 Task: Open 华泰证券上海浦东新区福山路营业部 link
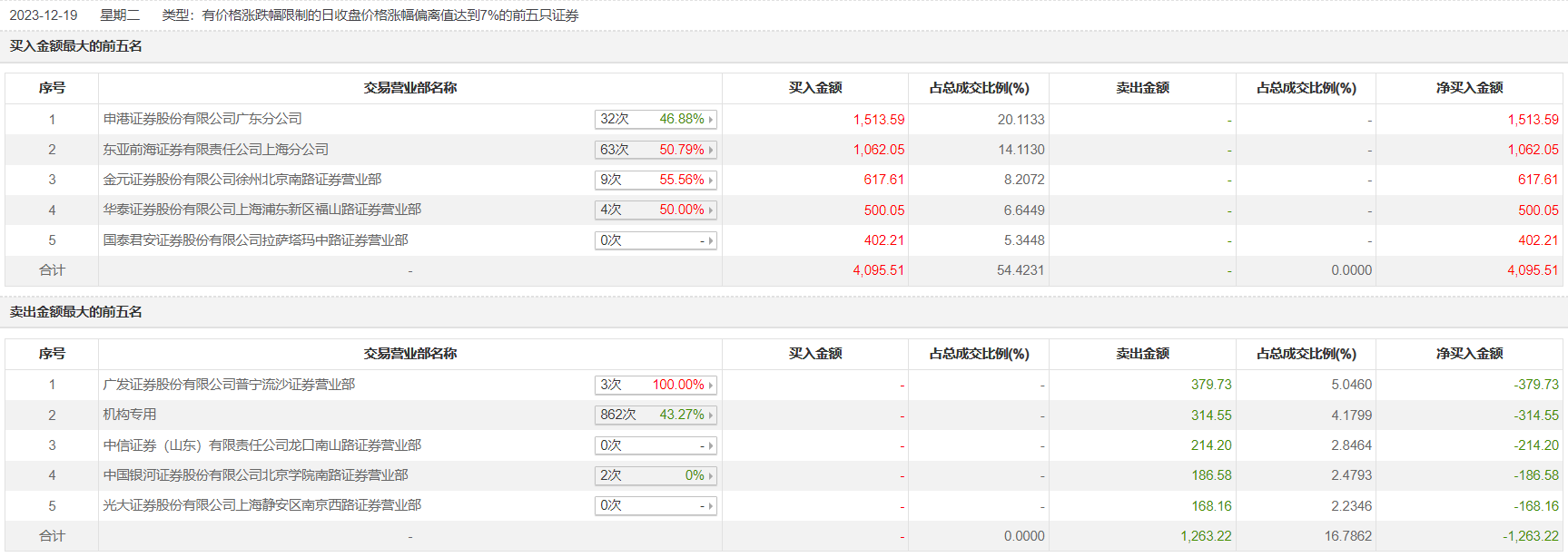click(261, 210)
